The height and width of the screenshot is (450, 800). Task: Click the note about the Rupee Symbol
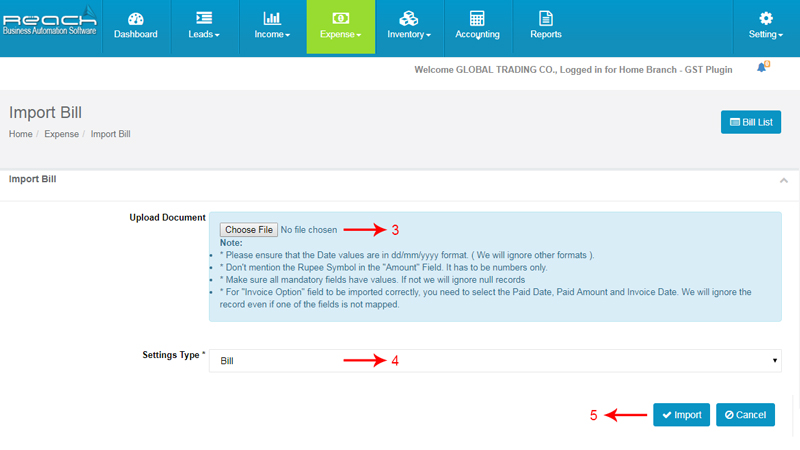[x=384, y=267]
